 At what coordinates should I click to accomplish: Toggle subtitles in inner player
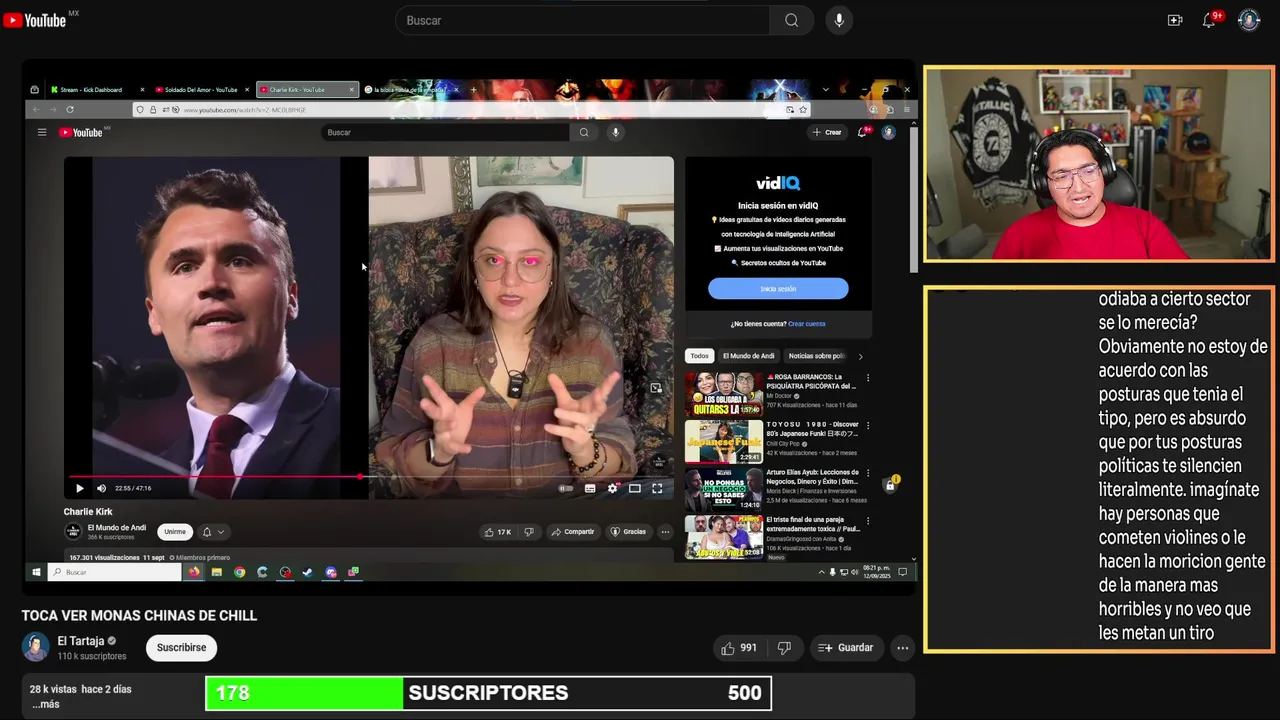pos(590,488)
